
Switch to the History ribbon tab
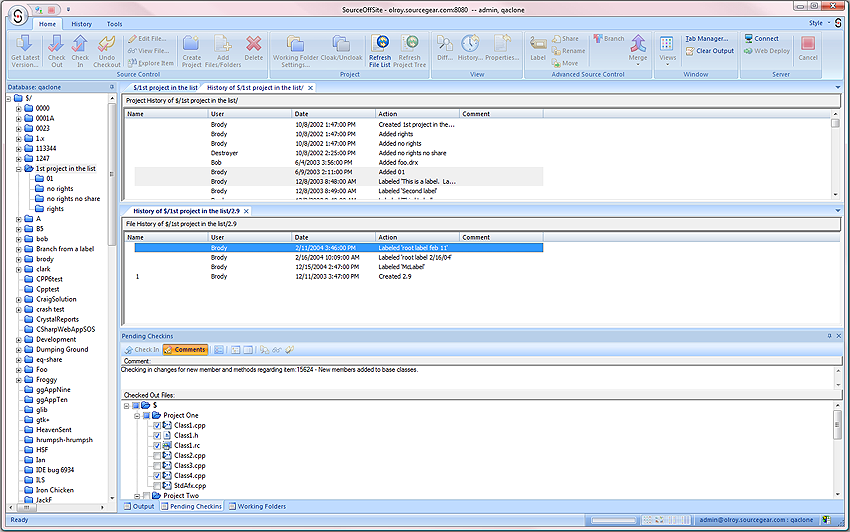coord(81,23)
